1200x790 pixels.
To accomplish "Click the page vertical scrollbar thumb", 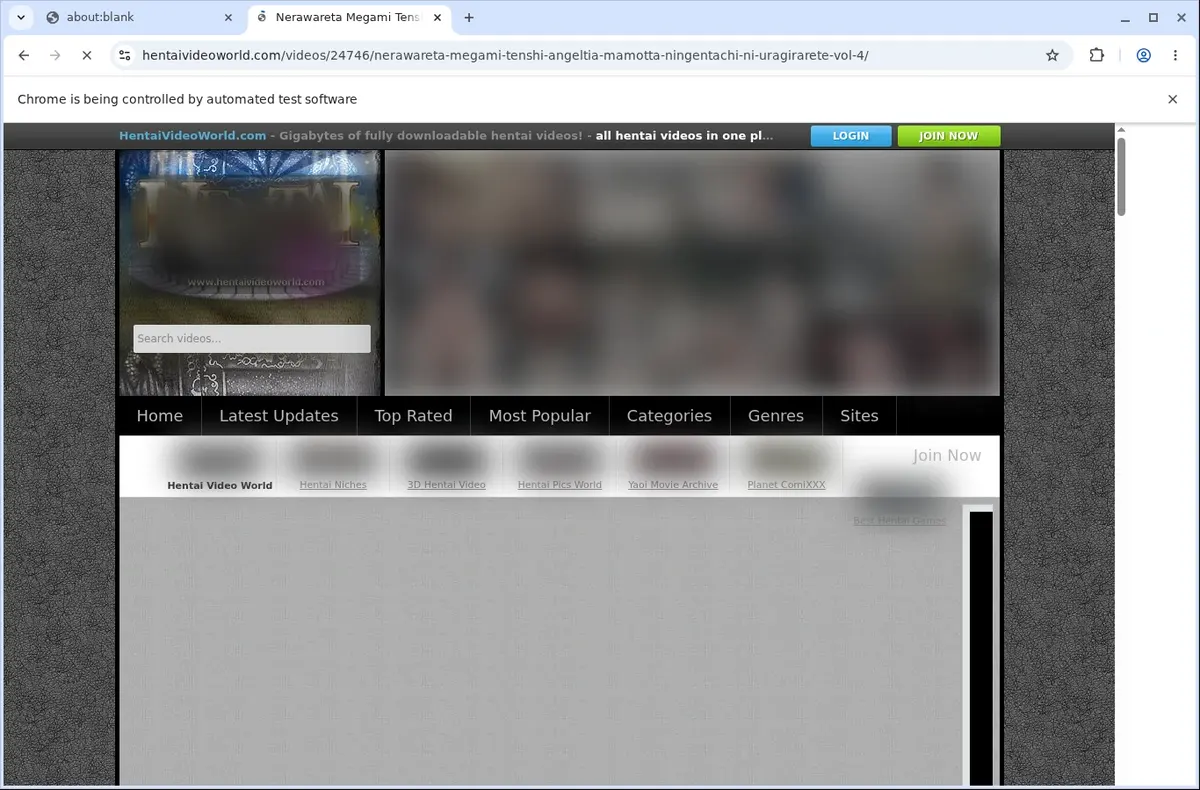I will (x=1121, y=176).
